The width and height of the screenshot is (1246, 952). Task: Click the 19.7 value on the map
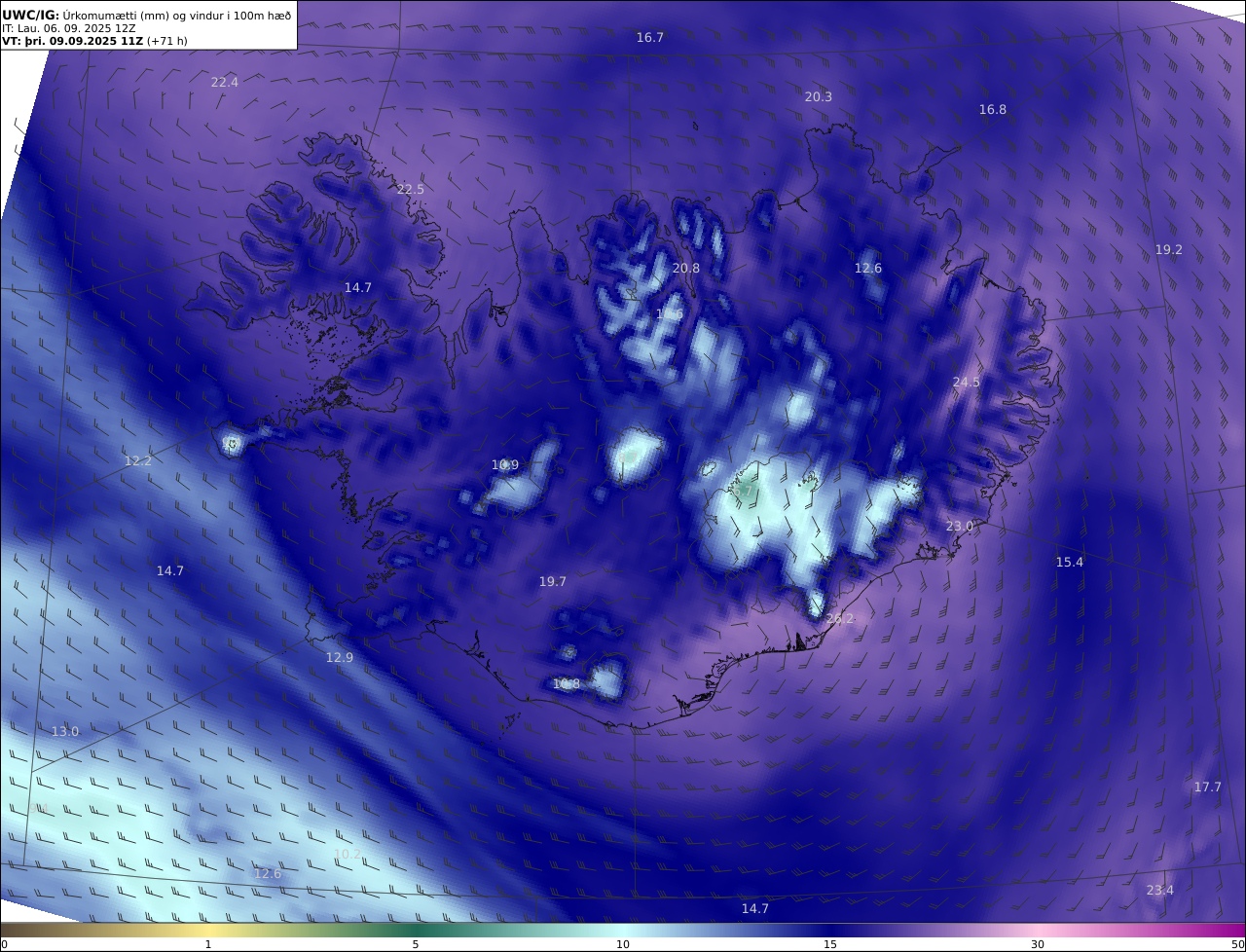pyautogui.click(x=553, y=581)
